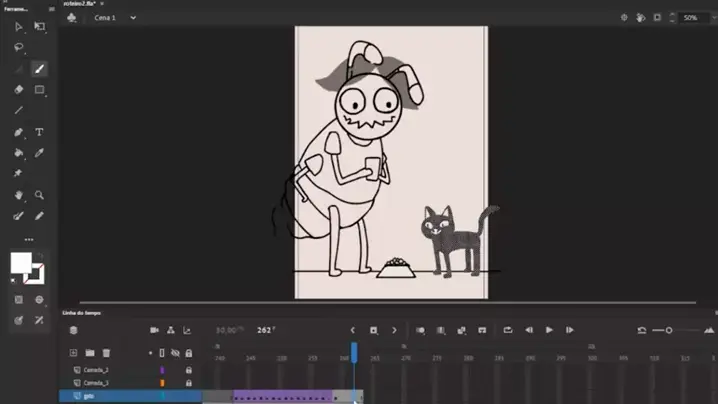Expand more tools via the three dots
718x404 pixels.
pos(29,239)
